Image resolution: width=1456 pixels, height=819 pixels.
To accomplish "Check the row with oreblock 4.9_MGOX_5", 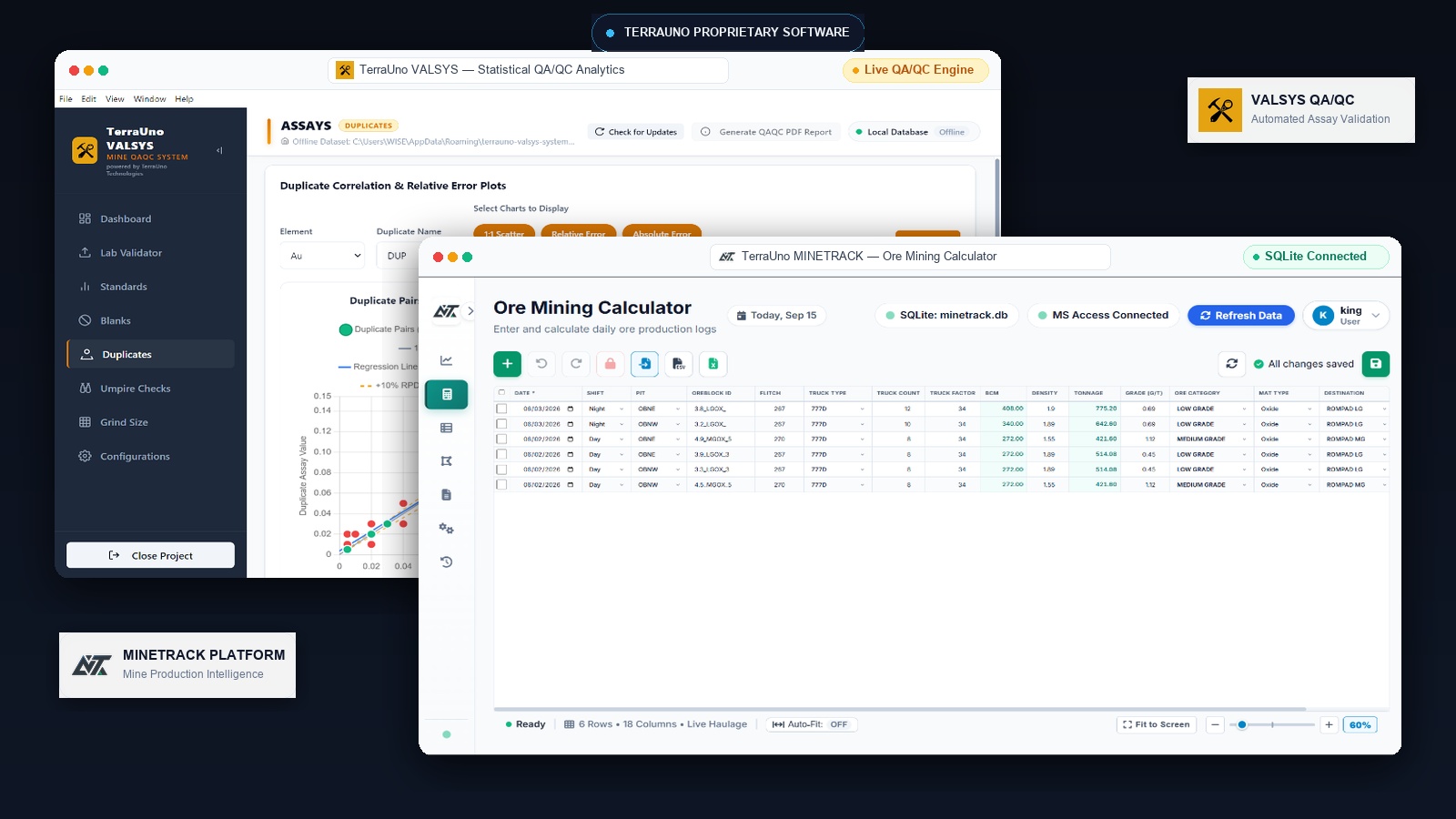I will point(501,440).
